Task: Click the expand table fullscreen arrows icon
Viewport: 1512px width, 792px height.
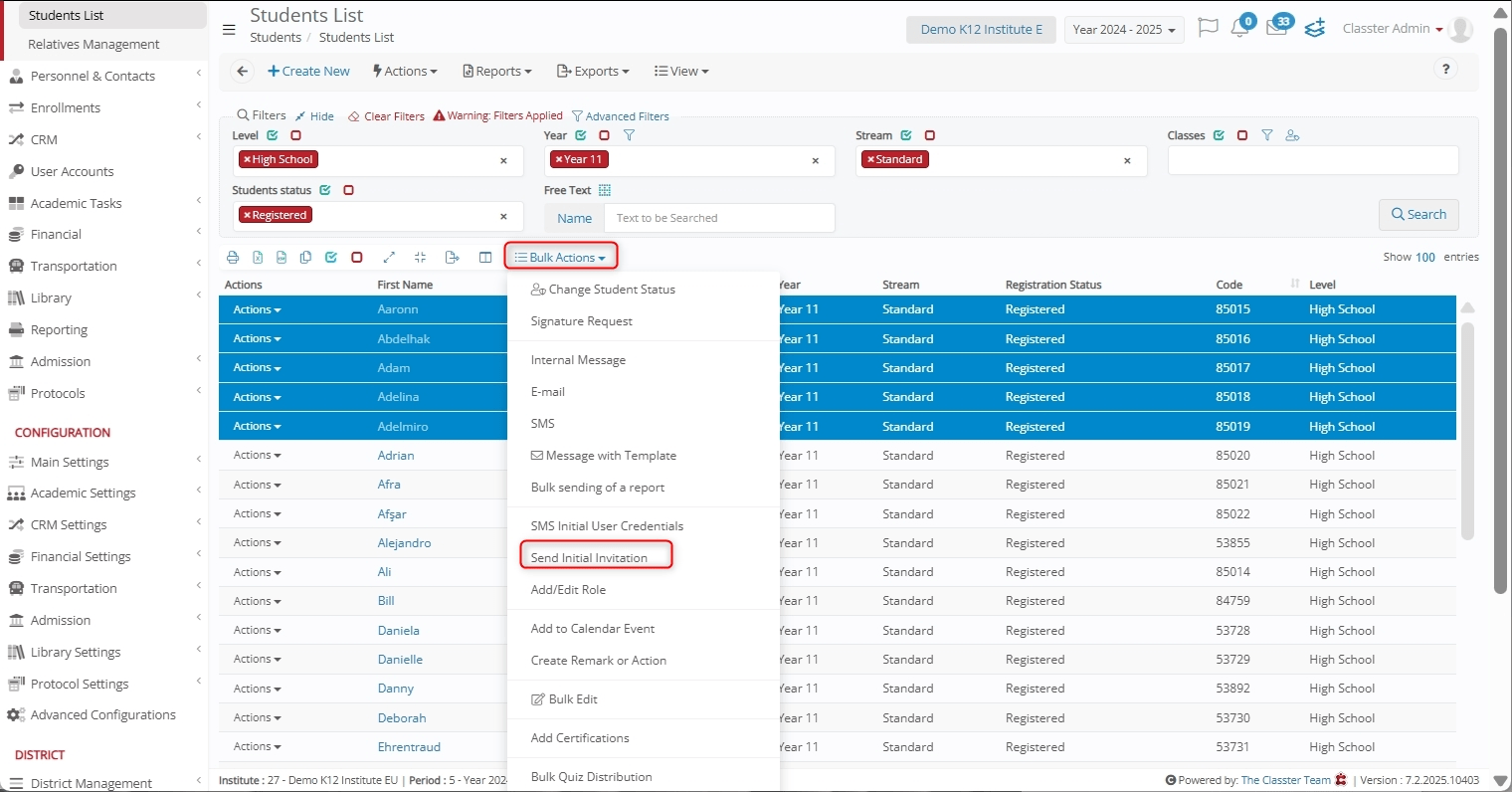Action: [x=389, y=258]
